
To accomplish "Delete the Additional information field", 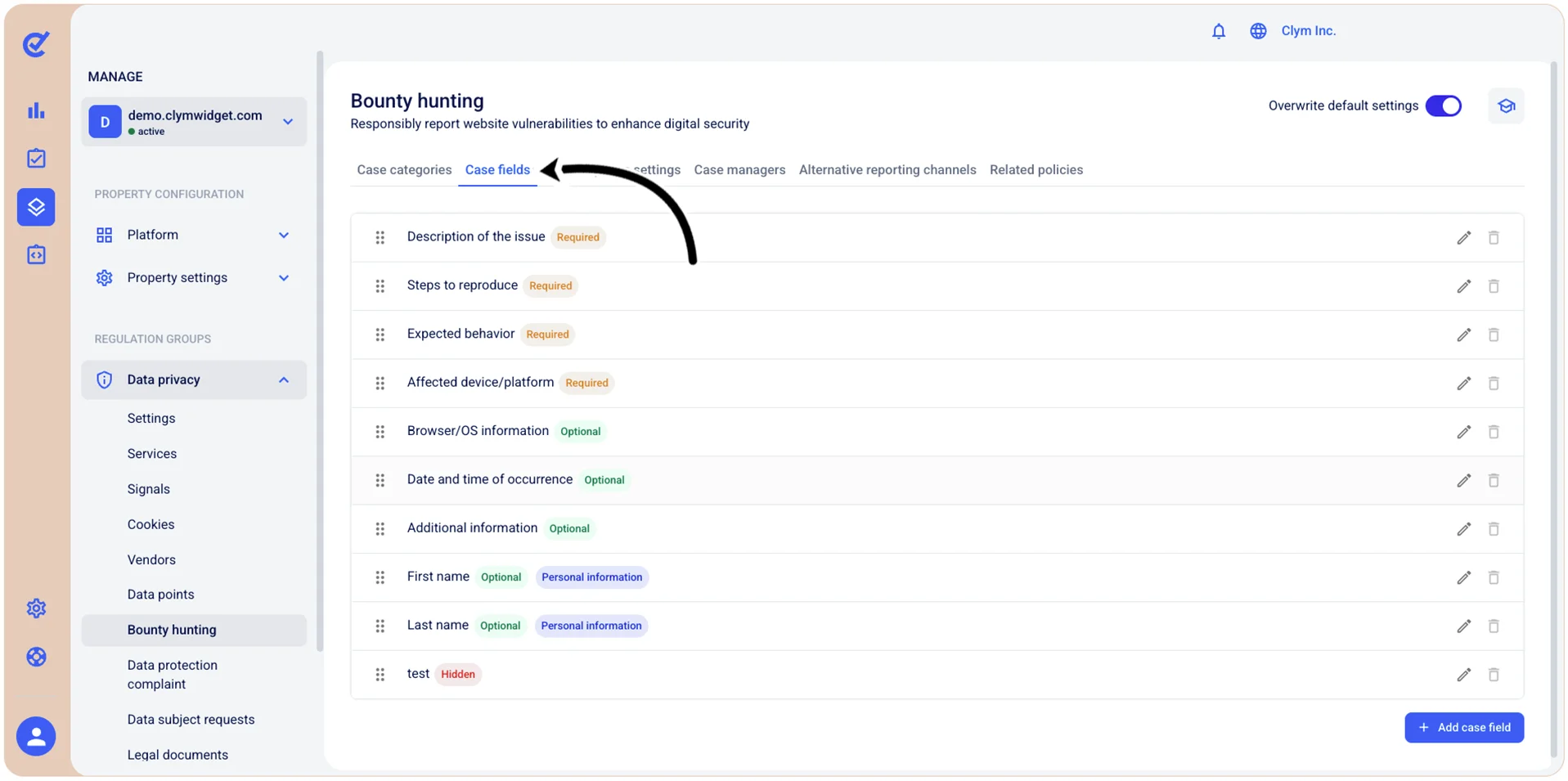I will [x=1494, y=529].
